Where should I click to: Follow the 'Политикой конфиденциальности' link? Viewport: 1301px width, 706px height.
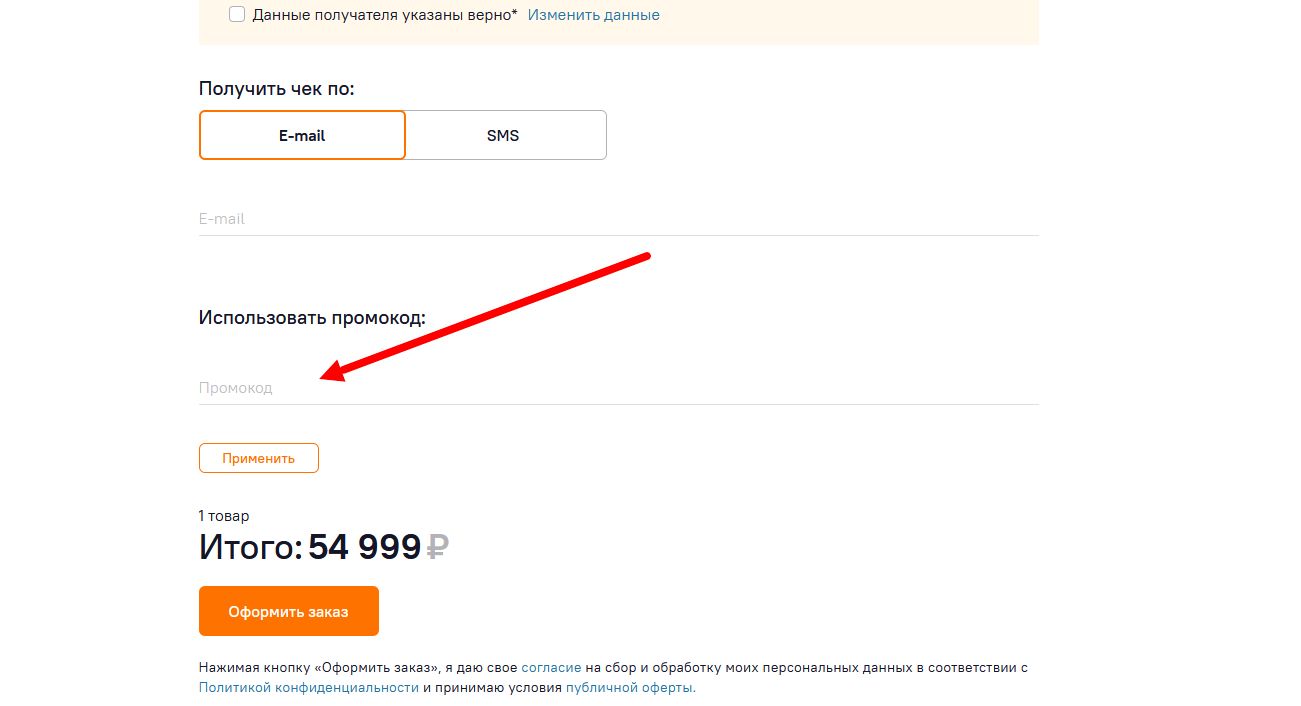[x=309, y=688]
